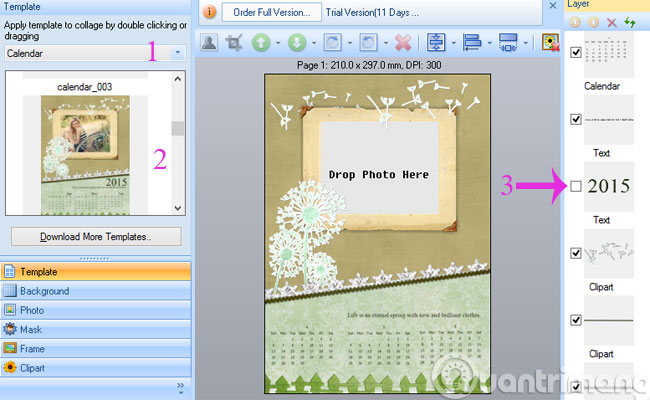The image size is (650, 400).
Task: Select the Calendar layer thumbnail
Action: click(x=609, y=54)
